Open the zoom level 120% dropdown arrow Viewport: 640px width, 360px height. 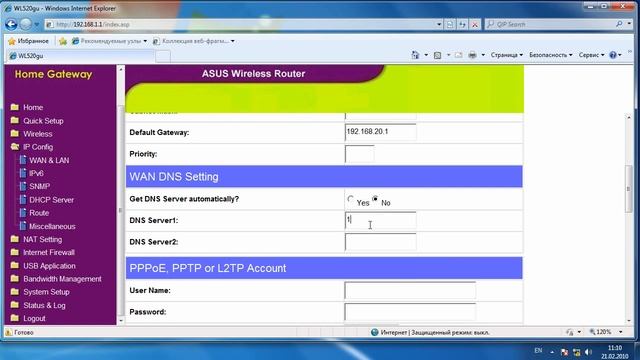pyautogui.click(x=620, y=332)
